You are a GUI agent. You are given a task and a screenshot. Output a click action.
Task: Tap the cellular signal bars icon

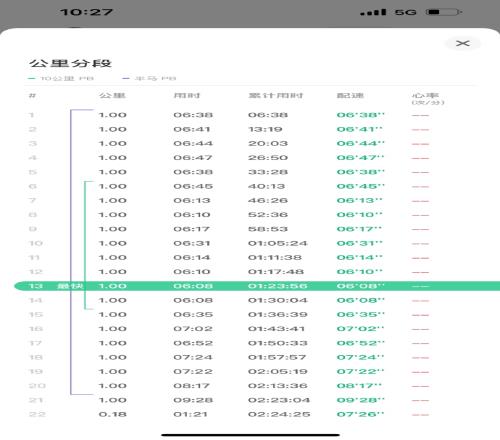pos(373,12)
